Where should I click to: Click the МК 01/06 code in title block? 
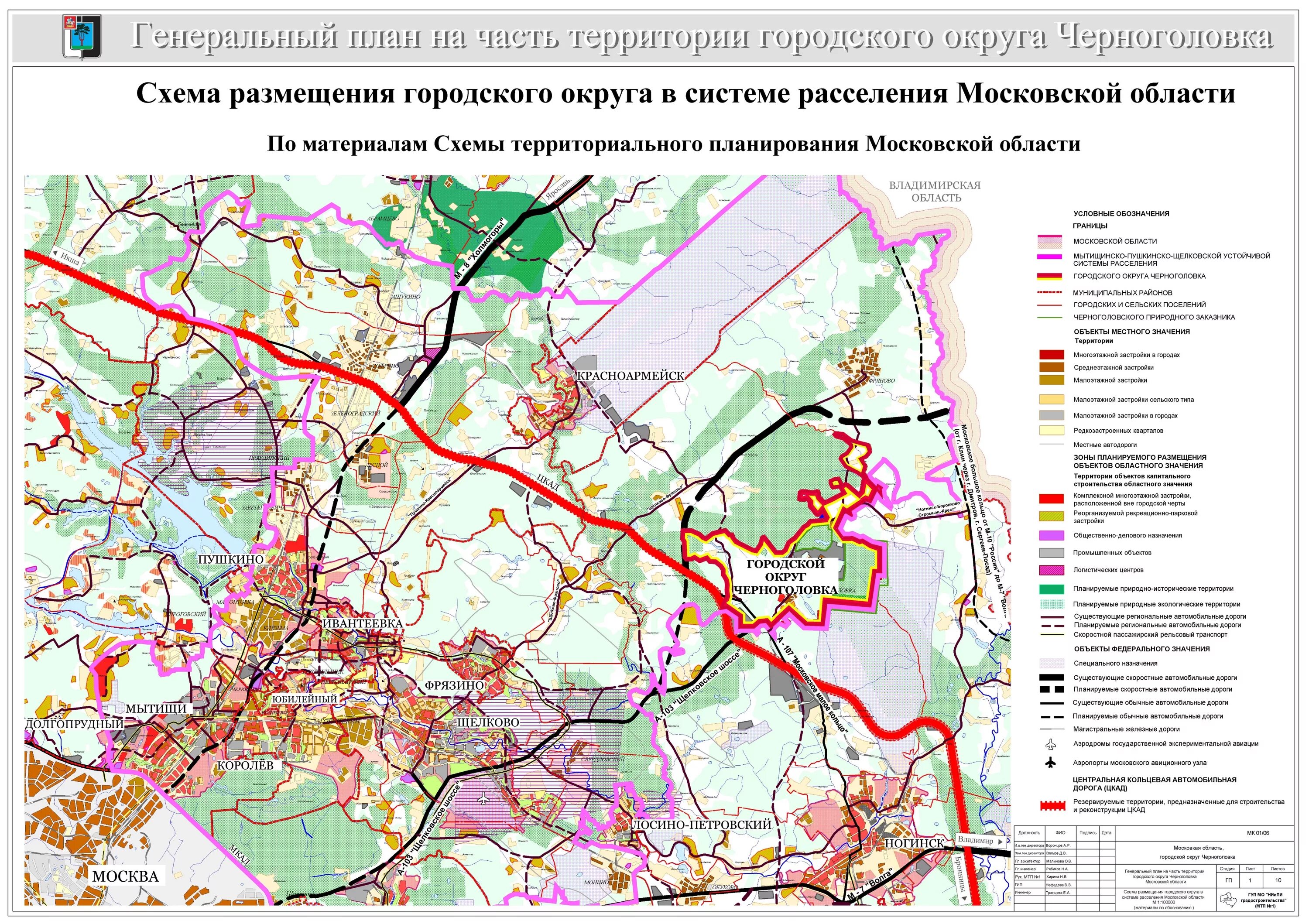(x=1258, y=833)
